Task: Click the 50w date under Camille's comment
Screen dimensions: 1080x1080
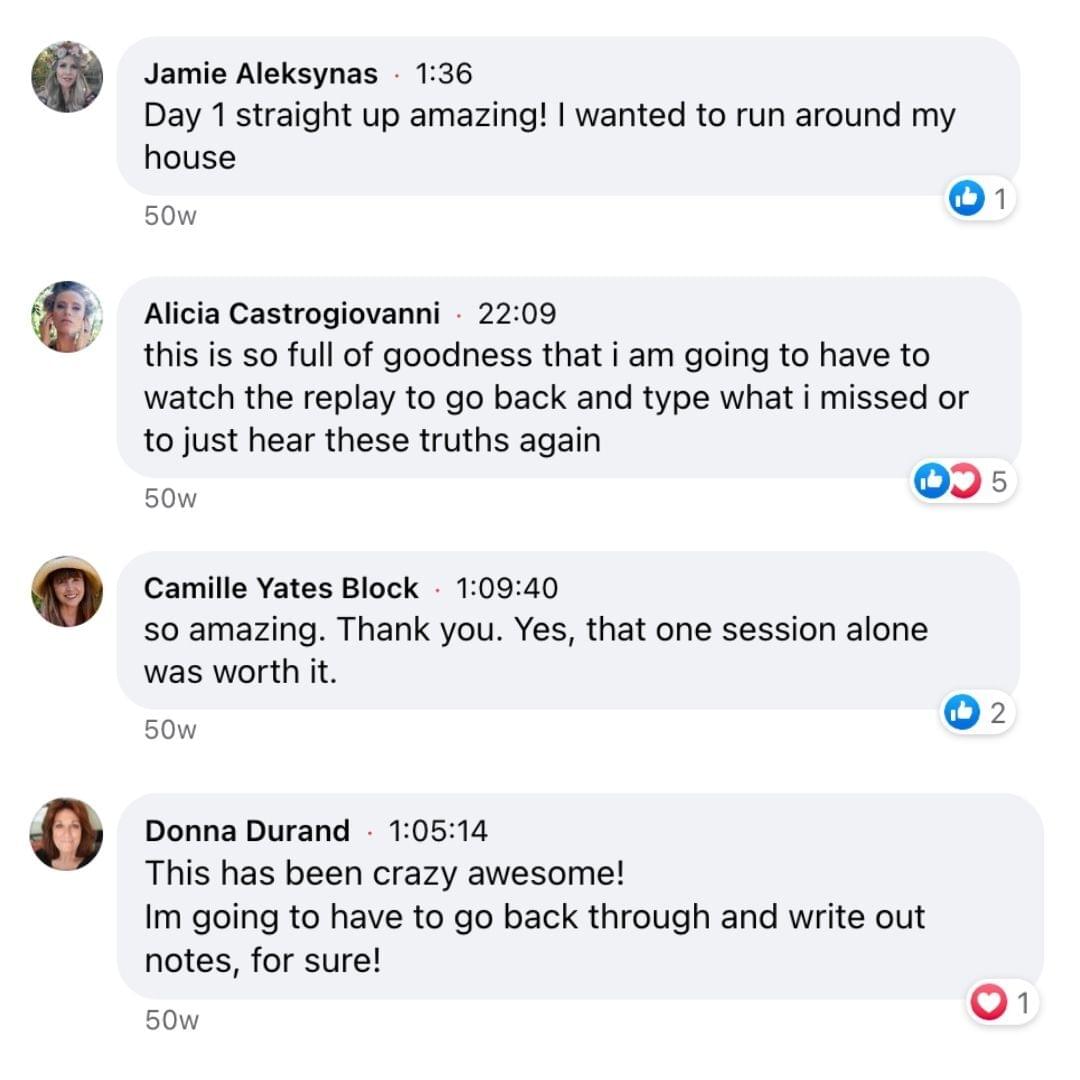Action: (171, 730)
